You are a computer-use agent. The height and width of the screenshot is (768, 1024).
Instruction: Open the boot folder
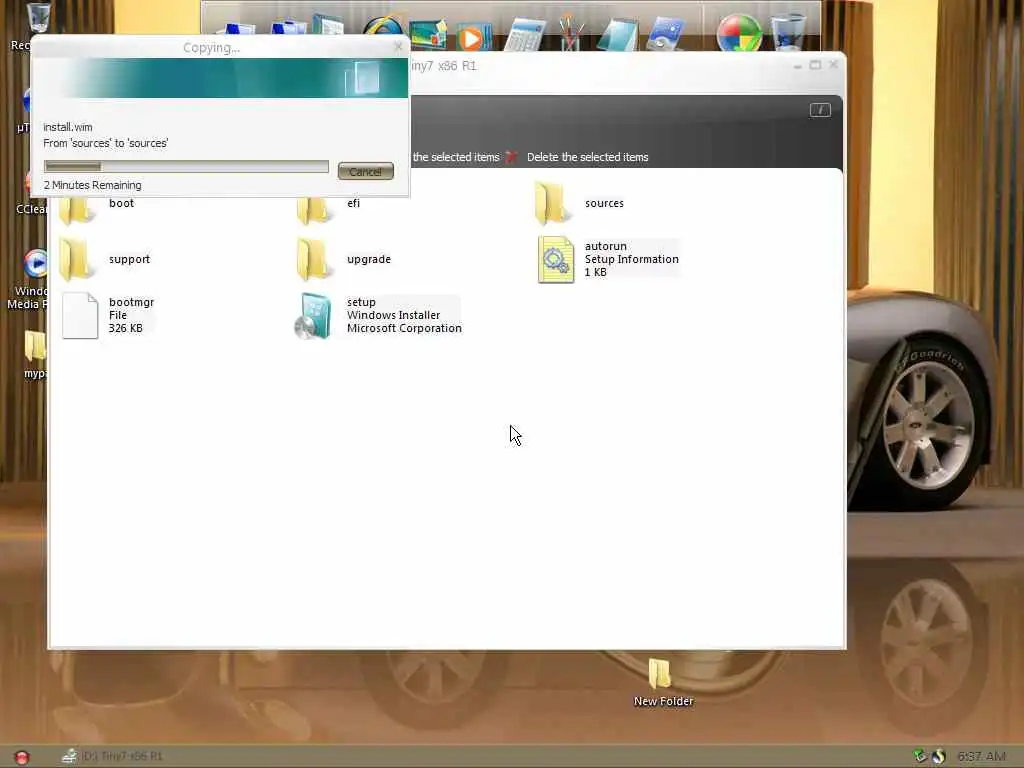click(x=97, y=209)
